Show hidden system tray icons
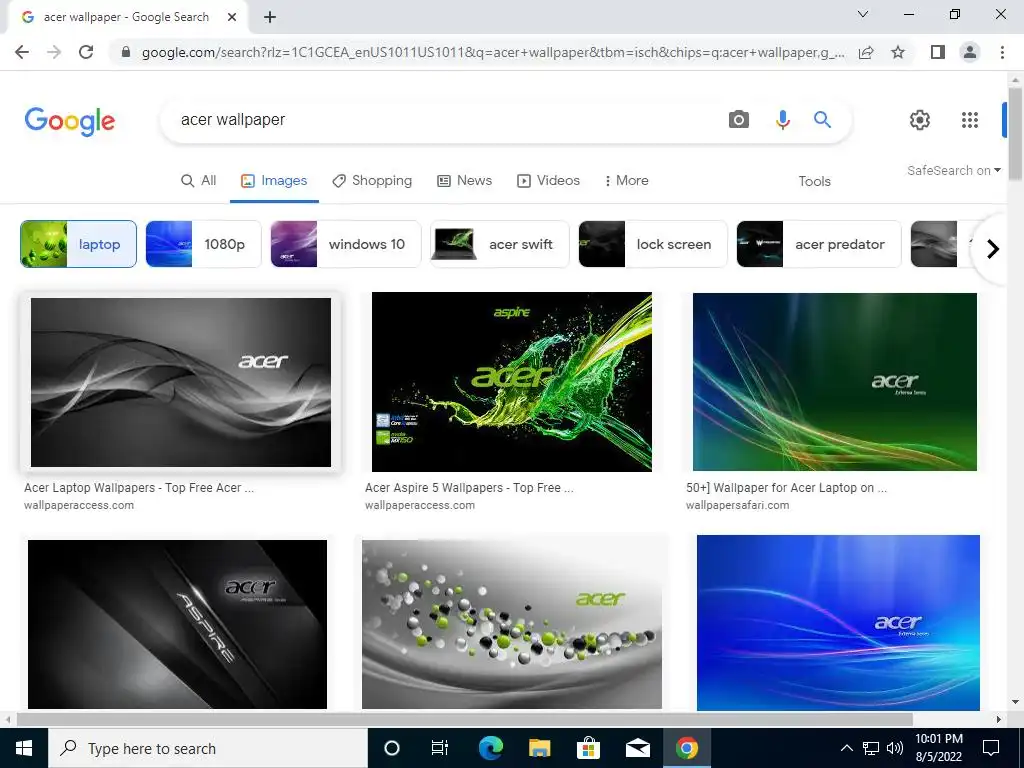This screenshot has height=768, width=1024. [x=846, y=748]
